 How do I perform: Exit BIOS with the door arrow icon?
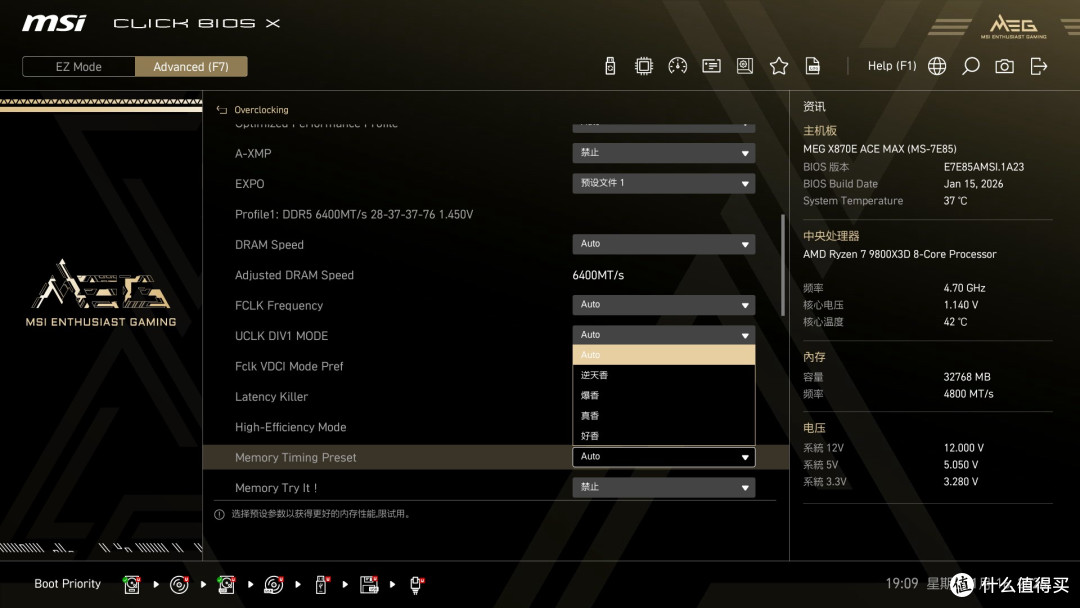pos(1039,66)
